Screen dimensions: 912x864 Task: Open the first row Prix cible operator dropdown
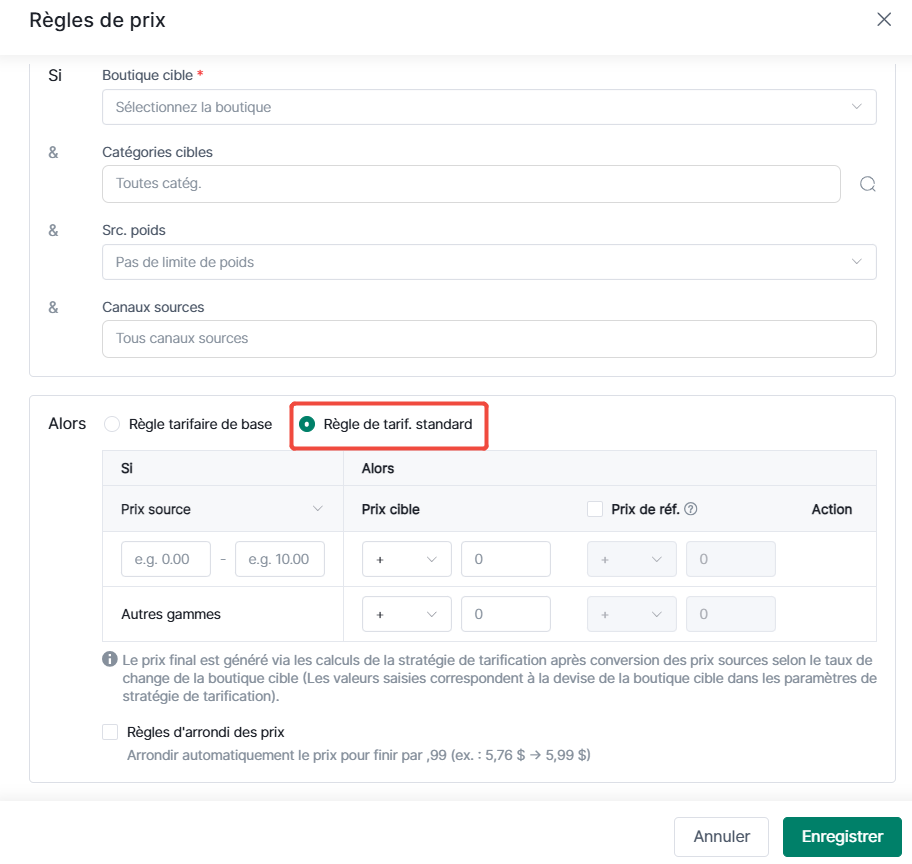(x=407, y=559)
